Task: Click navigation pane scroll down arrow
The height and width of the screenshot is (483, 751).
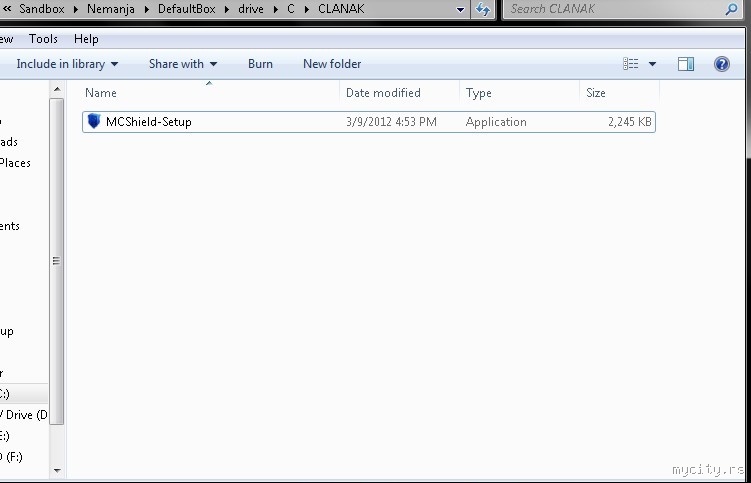Action: [57, 471]
